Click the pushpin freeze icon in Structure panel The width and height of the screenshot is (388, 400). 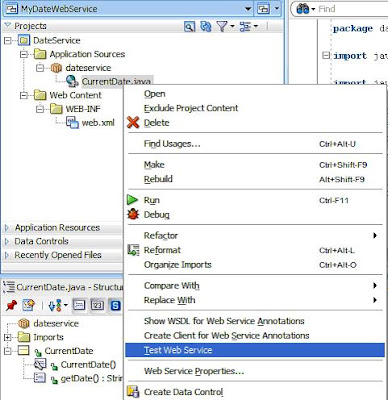coord(11,305)
